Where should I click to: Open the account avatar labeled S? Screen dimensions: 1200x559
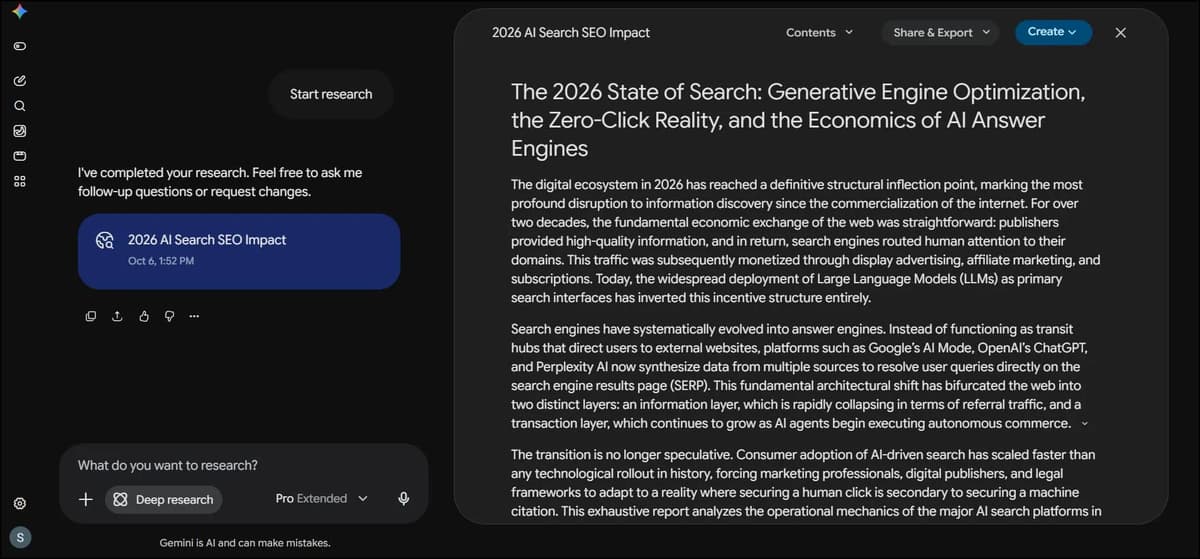point(21,537)
